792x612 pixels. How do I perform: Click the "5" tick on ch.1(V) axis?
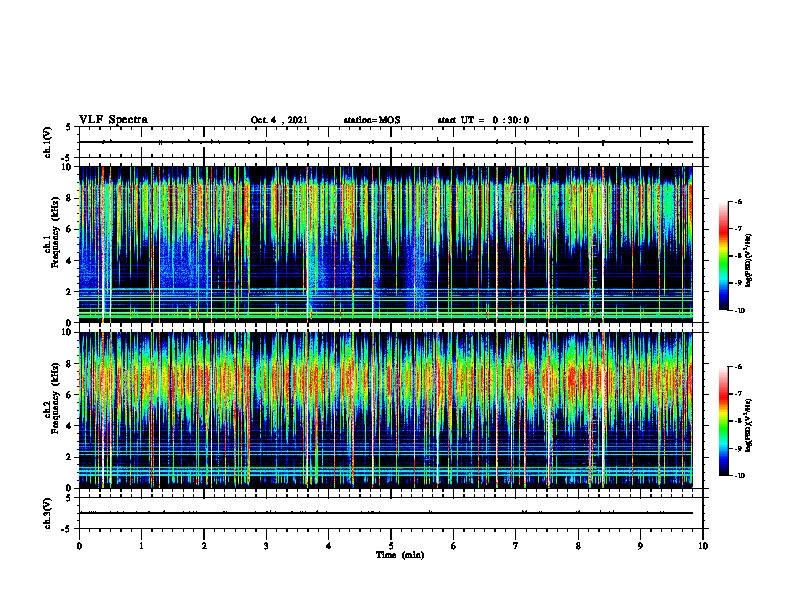(70, 128)
